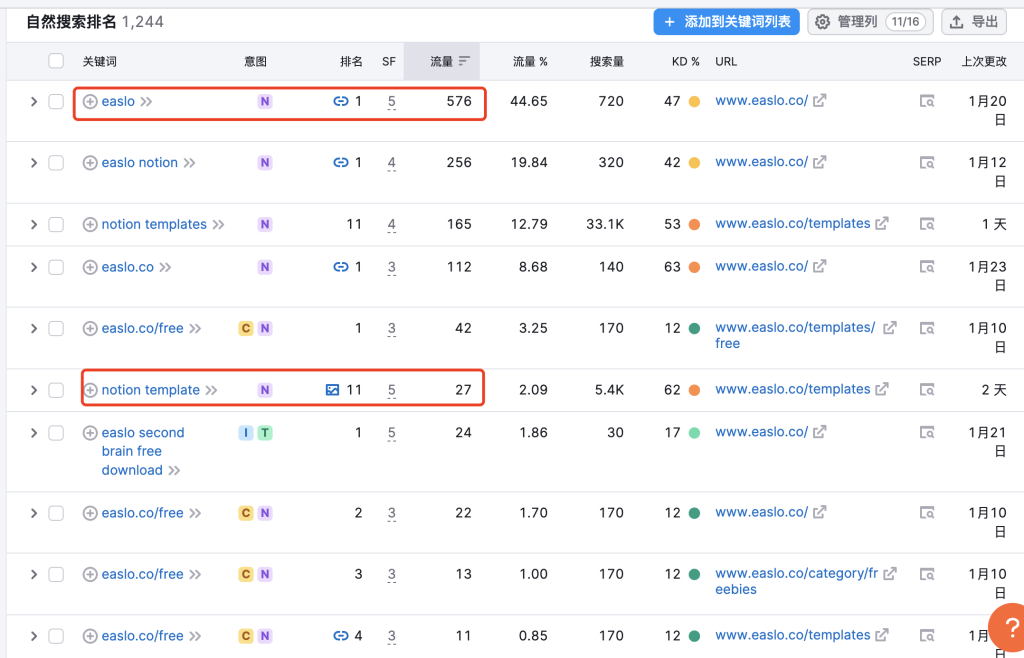1024x658 pixels.
Task: Expand the easlo notion row chevron
Action: 34,163
